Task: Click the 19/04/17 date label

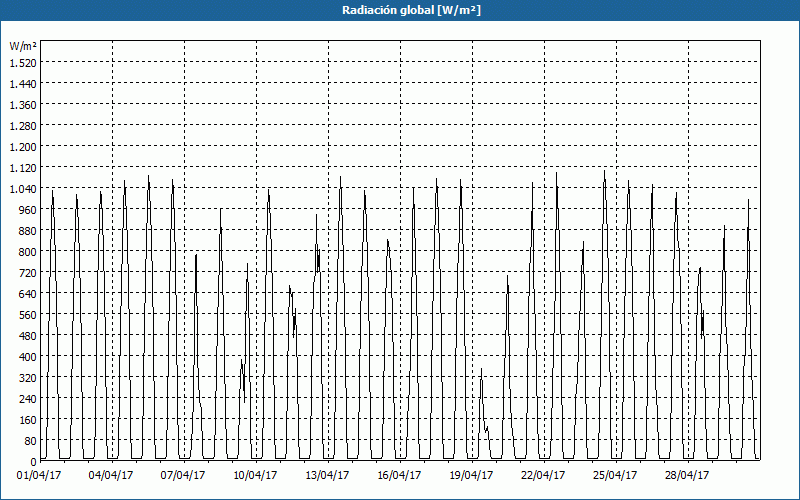Action: pyautogui.click(x=471, y=476)
